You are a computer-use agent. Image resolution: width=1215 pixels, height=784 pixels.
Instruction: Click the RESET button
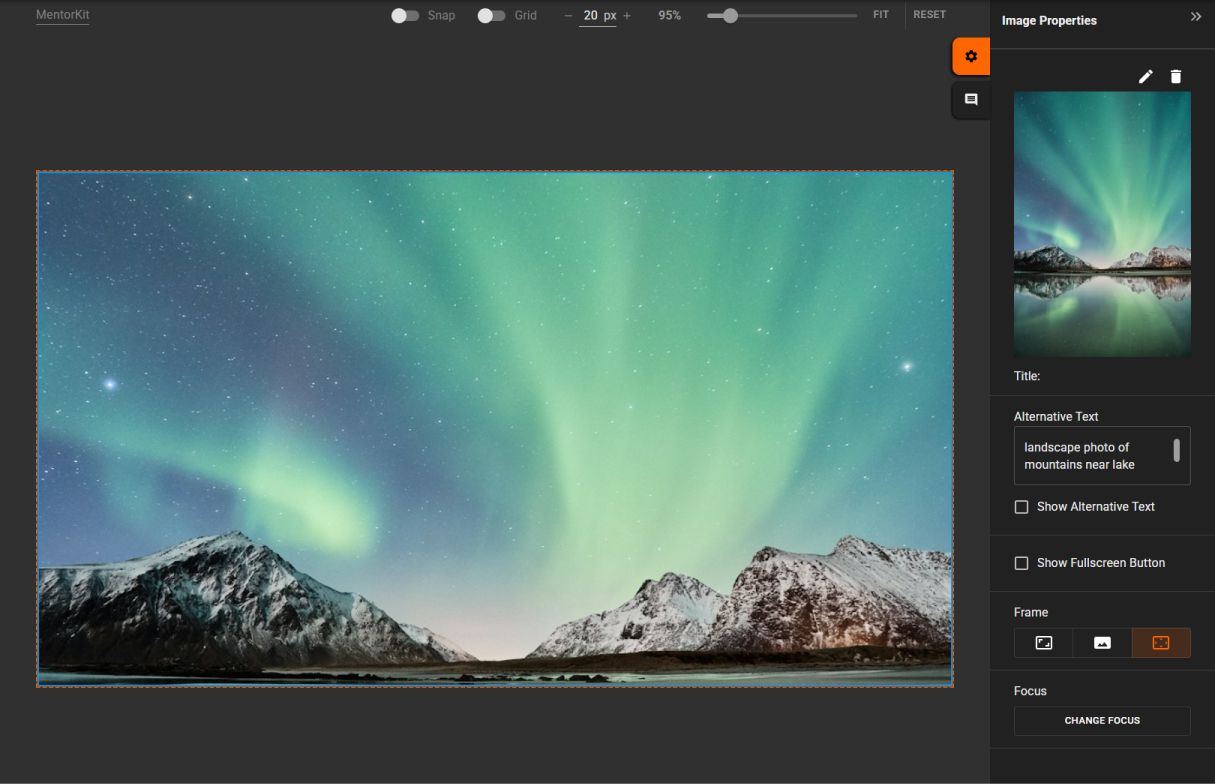[x=929, y=15]
